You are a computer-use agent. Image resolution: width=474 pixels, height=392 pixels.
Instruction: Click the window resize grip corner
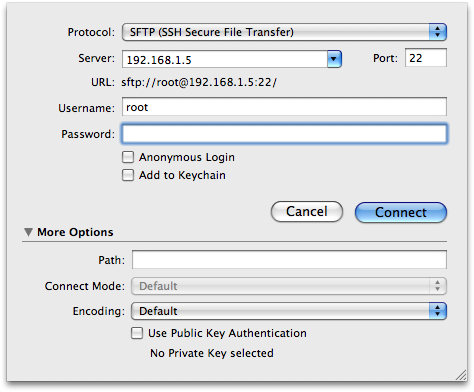tap(462, 375)
